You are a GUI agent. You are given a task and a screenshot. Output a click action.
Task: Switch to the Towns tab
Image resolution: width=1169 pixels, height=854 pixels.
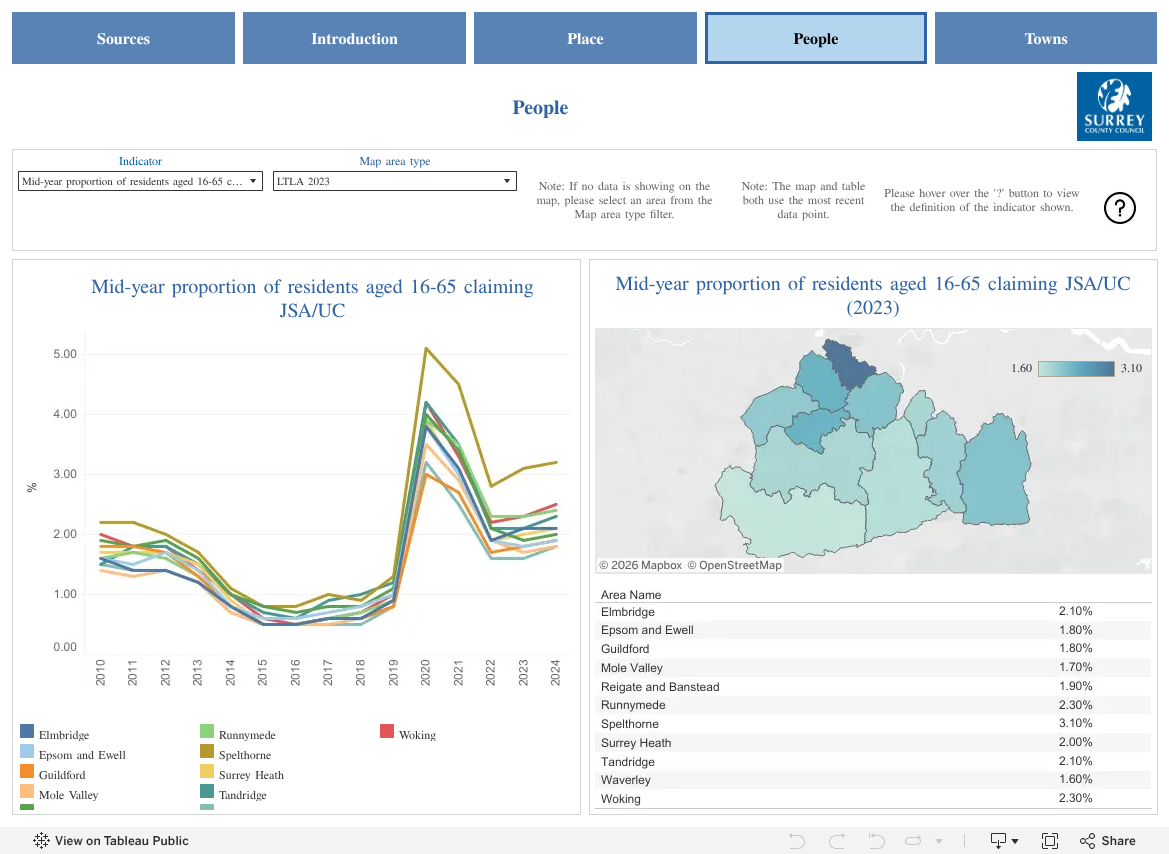tap(1045, 38)
